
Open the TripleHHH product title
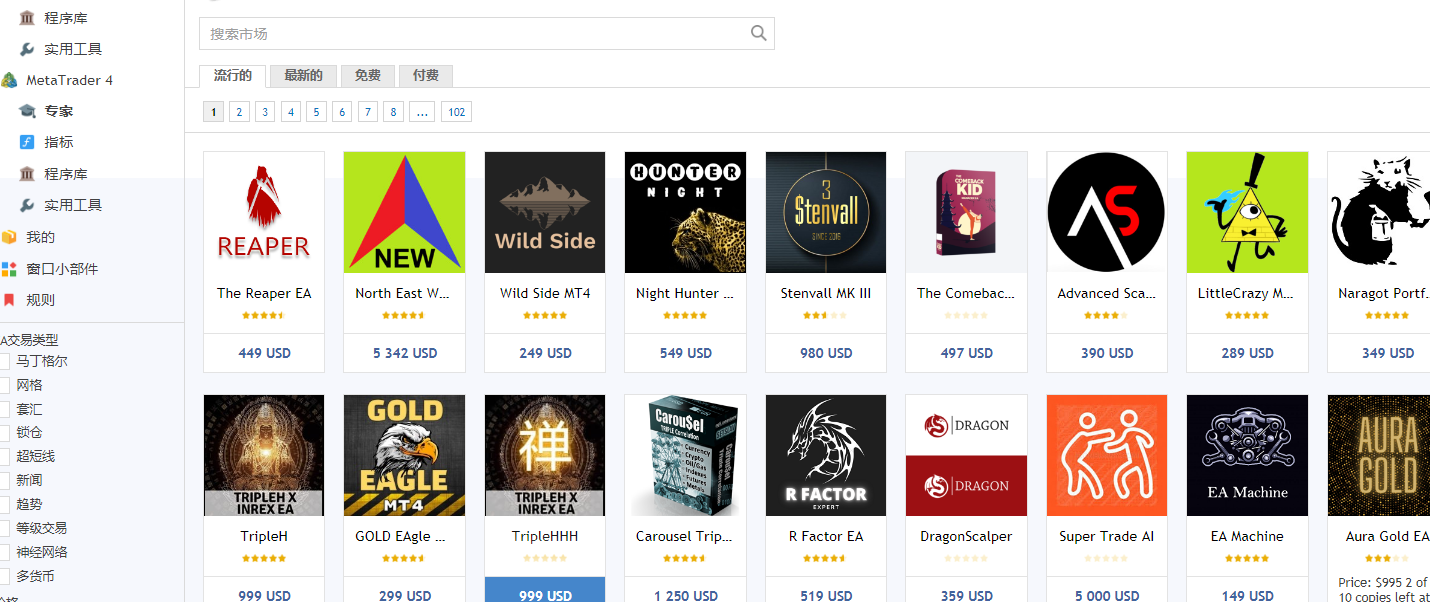[x=545, y=536]
